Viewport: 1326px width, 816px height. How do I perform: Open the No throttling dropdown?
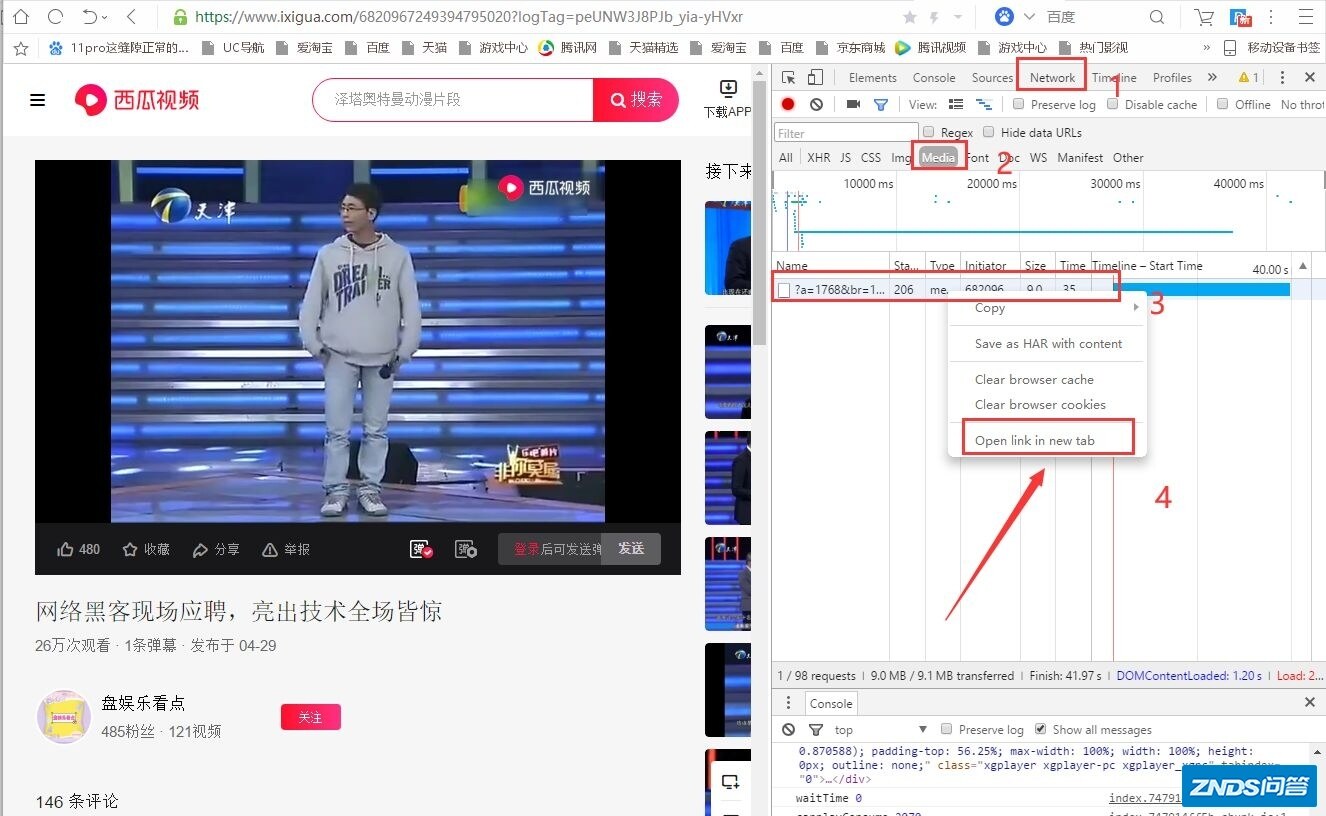(1303, 104)
